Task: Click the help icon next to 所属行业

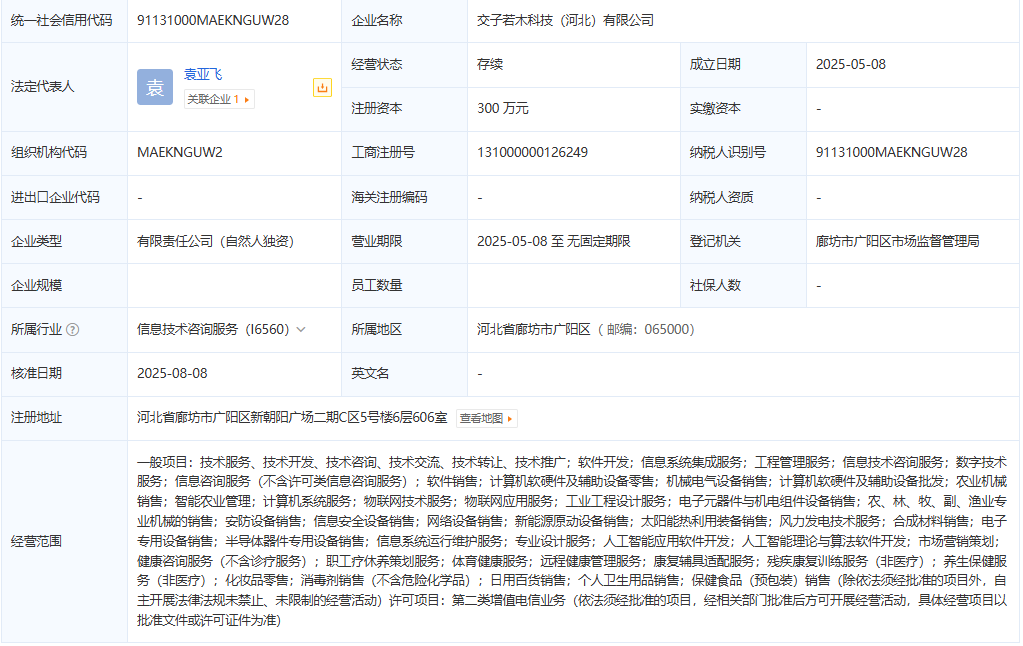Action: click(x=73, y=329)
